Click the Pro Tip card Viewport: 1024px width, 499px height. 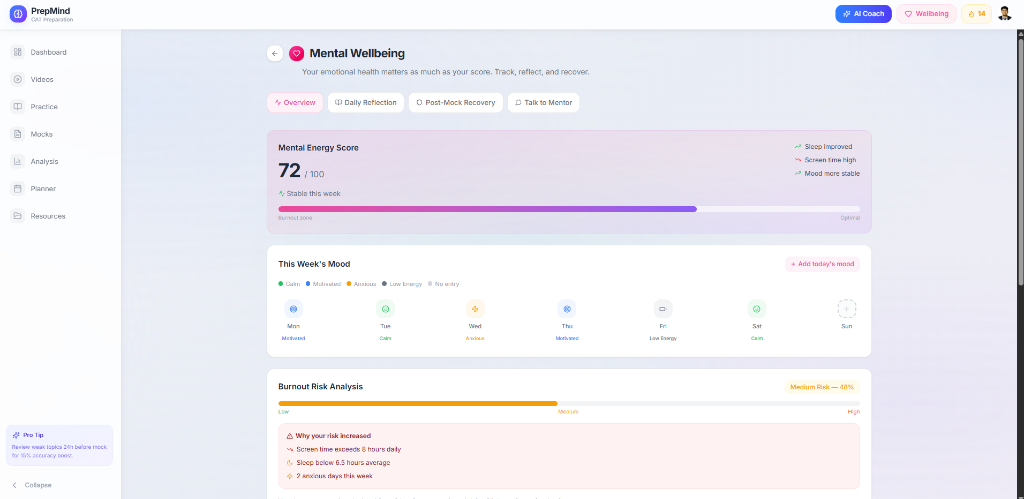pyautogui.click(x=59, y=445)
